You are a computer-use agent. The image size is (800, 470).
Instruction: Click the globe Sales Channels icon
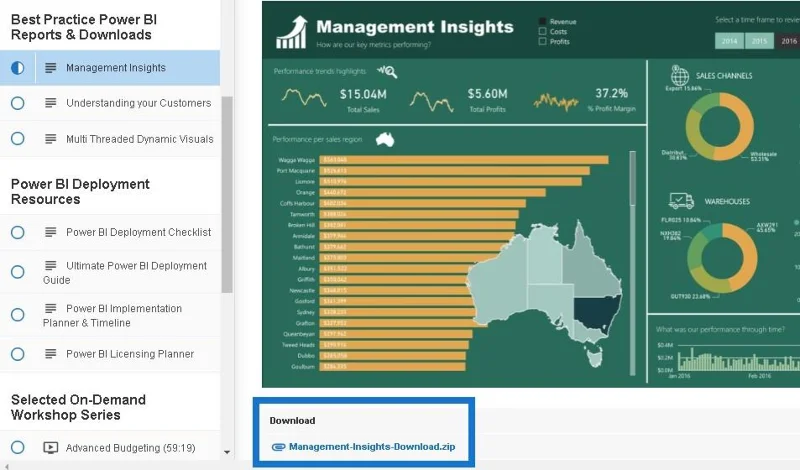tap(680, 76)
